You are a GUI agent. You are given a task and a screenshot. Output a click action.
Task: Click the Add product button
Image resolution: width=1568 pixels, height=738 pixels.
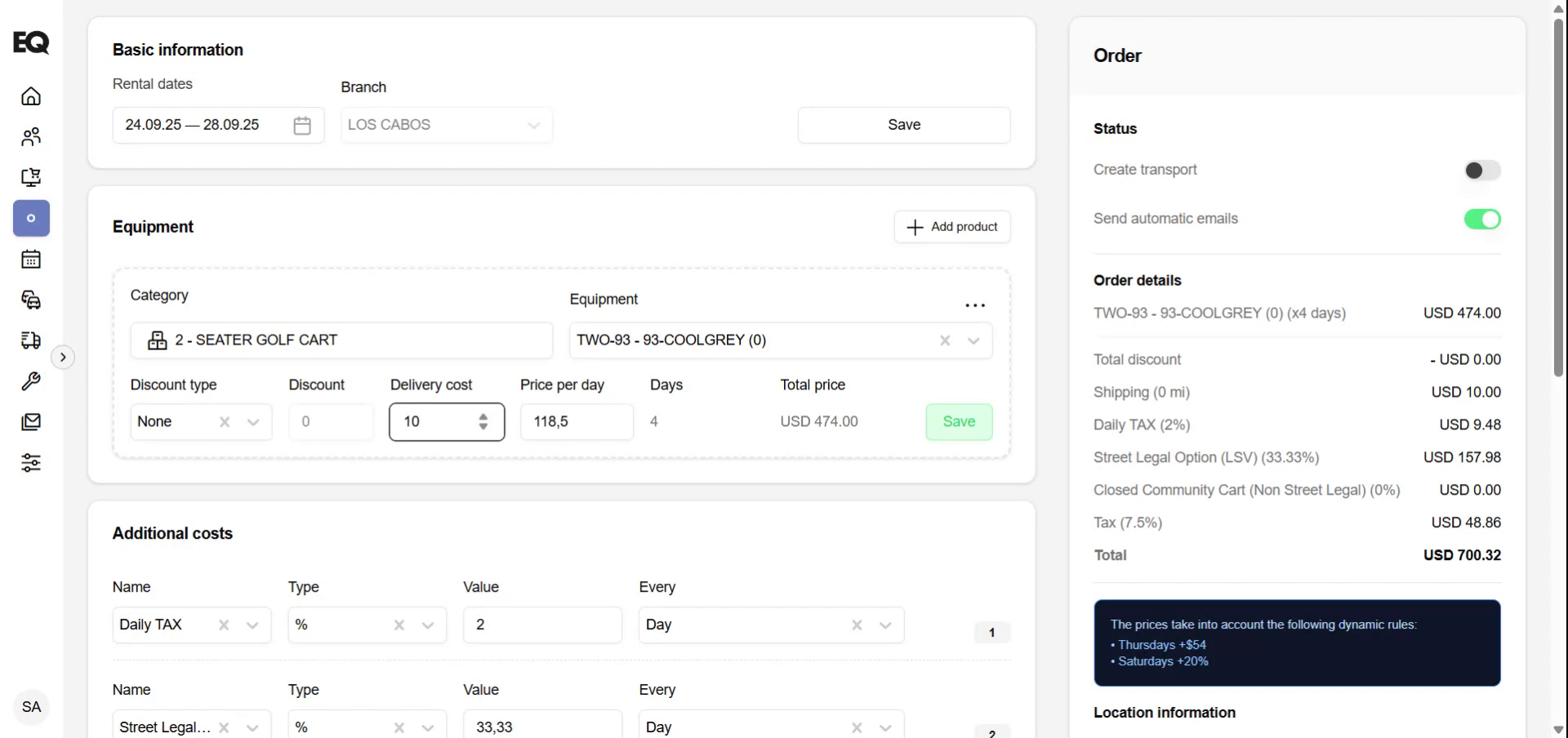[x=952, y=227]
